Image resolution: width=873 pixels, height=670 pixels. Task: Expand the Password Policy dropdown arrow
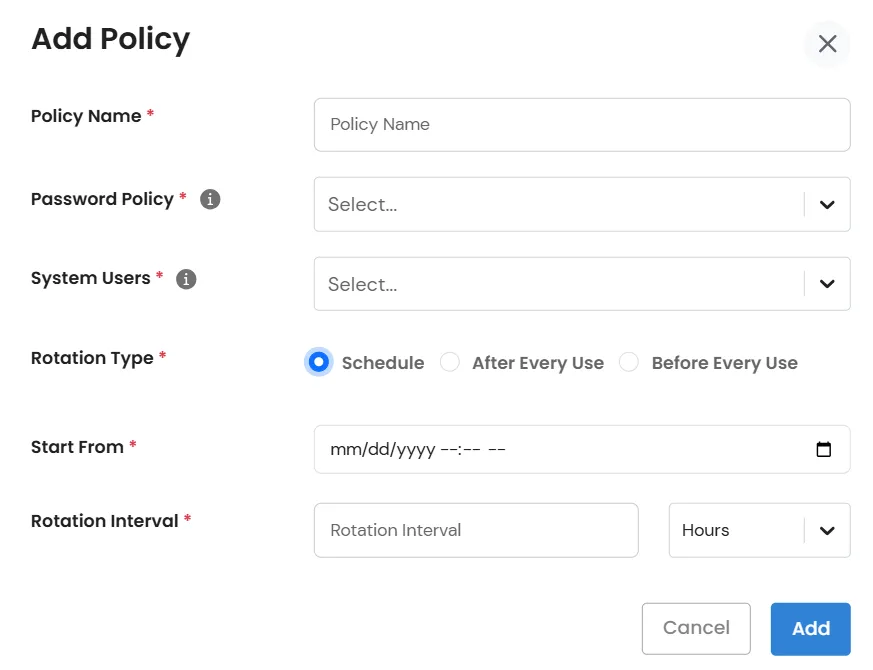point(827,204)
